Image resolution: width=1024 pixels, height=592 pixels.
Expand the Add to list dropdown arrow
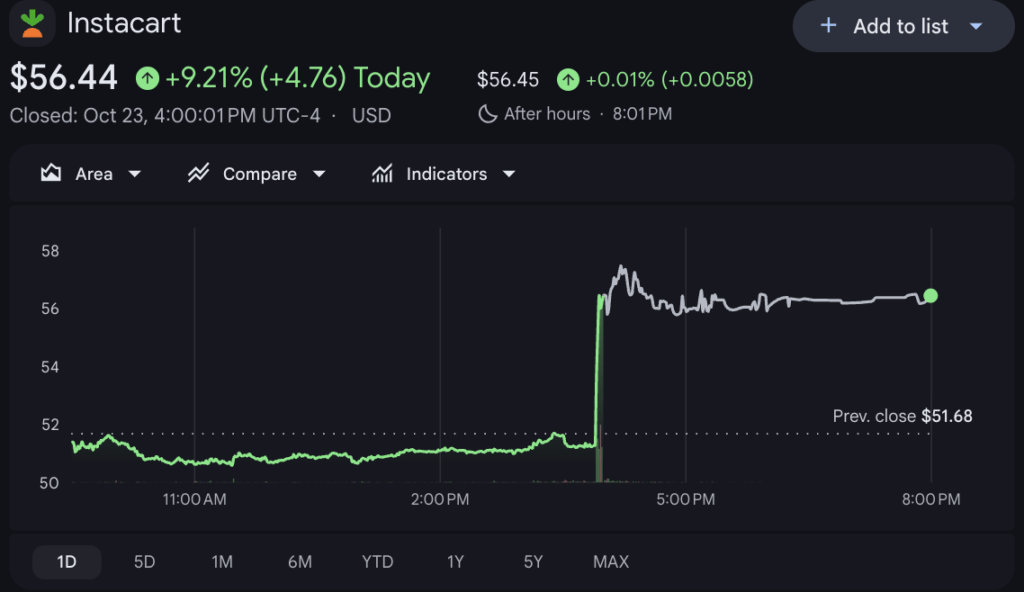coord(976,26)
